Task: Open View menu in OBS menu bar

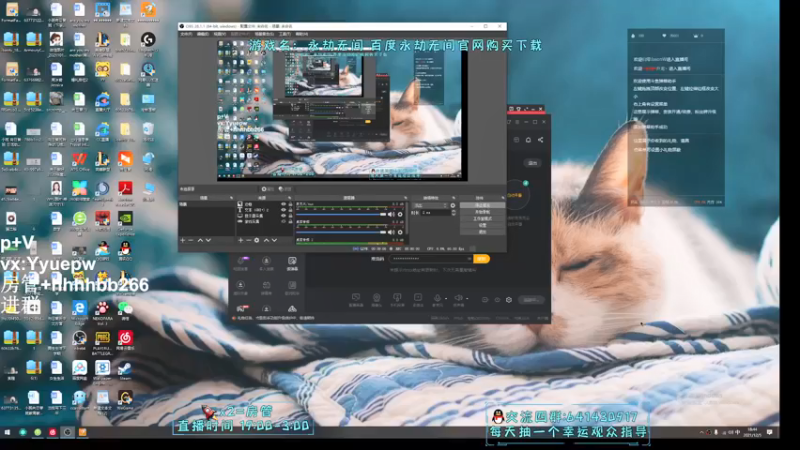Action: click(x=220, y=34)
